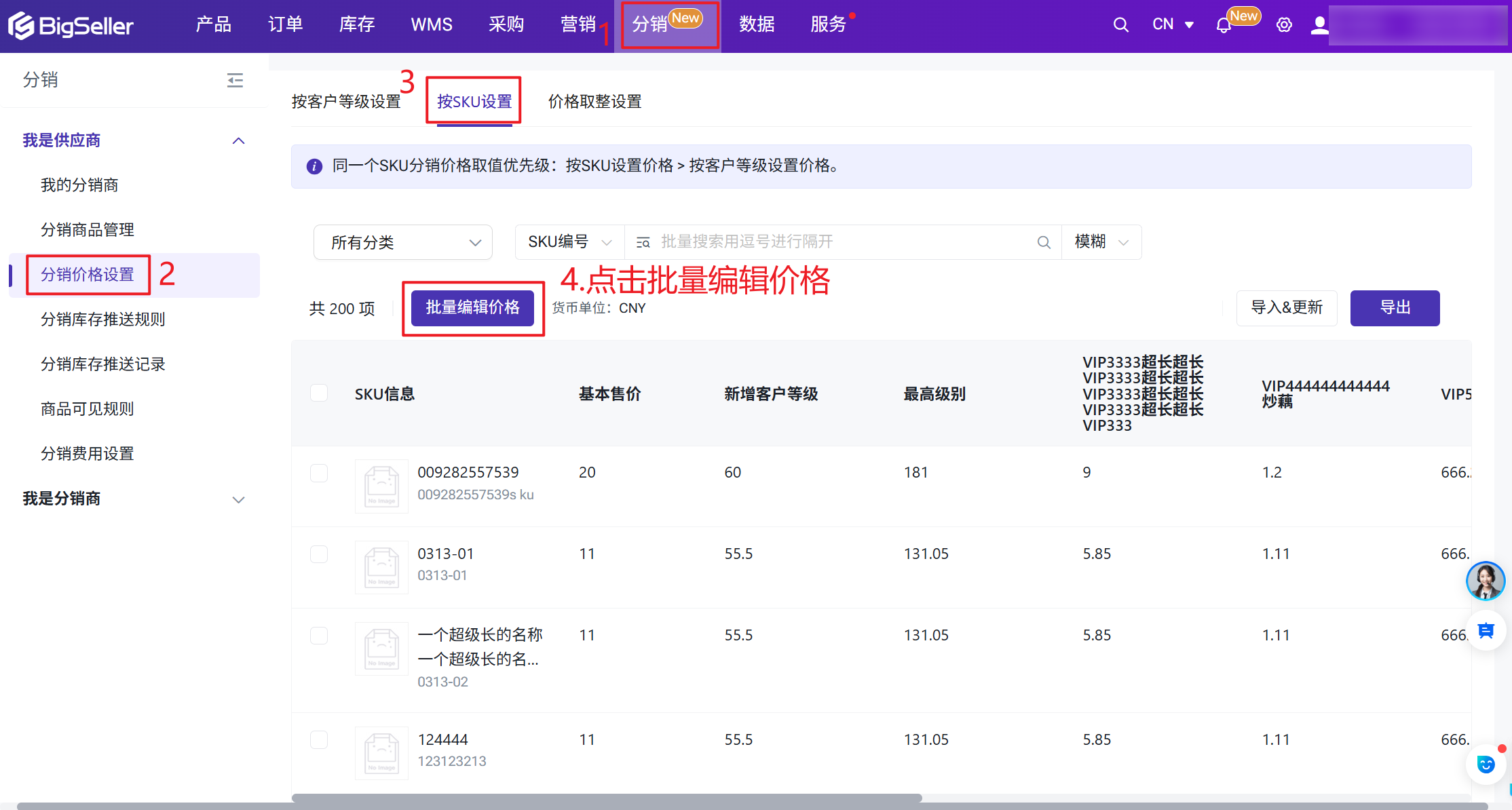Click the 批量编辑价格 button
The width and height of the screenshot is (1512, 810).
[472, 308]
